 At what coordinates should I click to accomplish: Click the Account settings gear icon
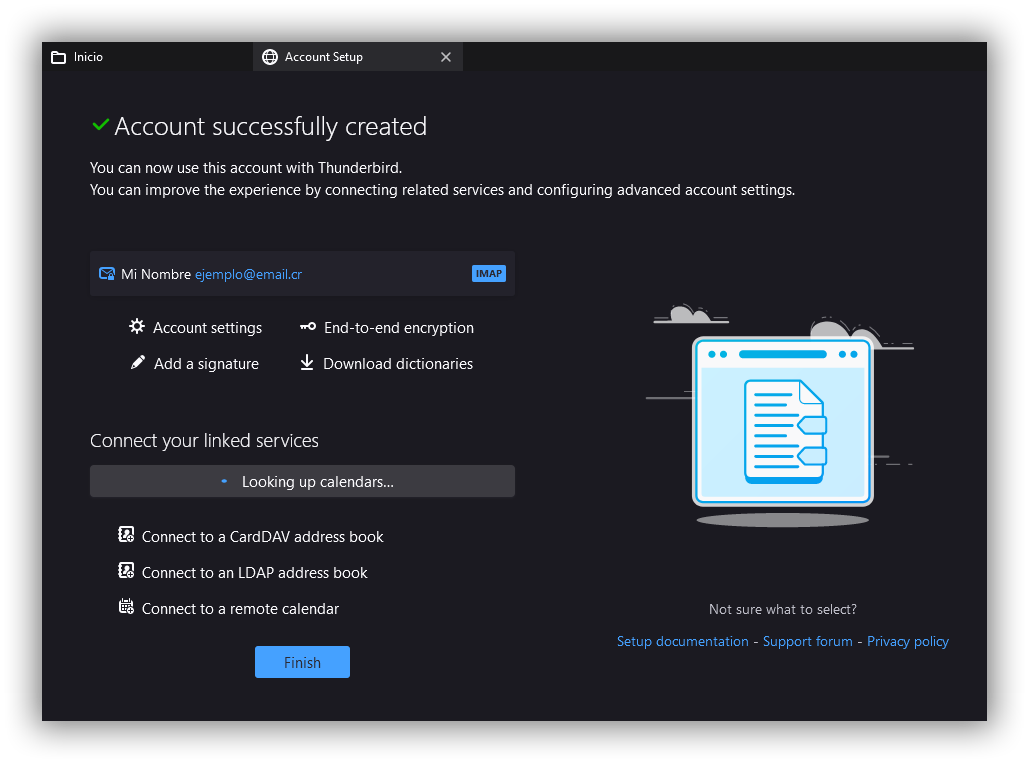tap(137, 327)
